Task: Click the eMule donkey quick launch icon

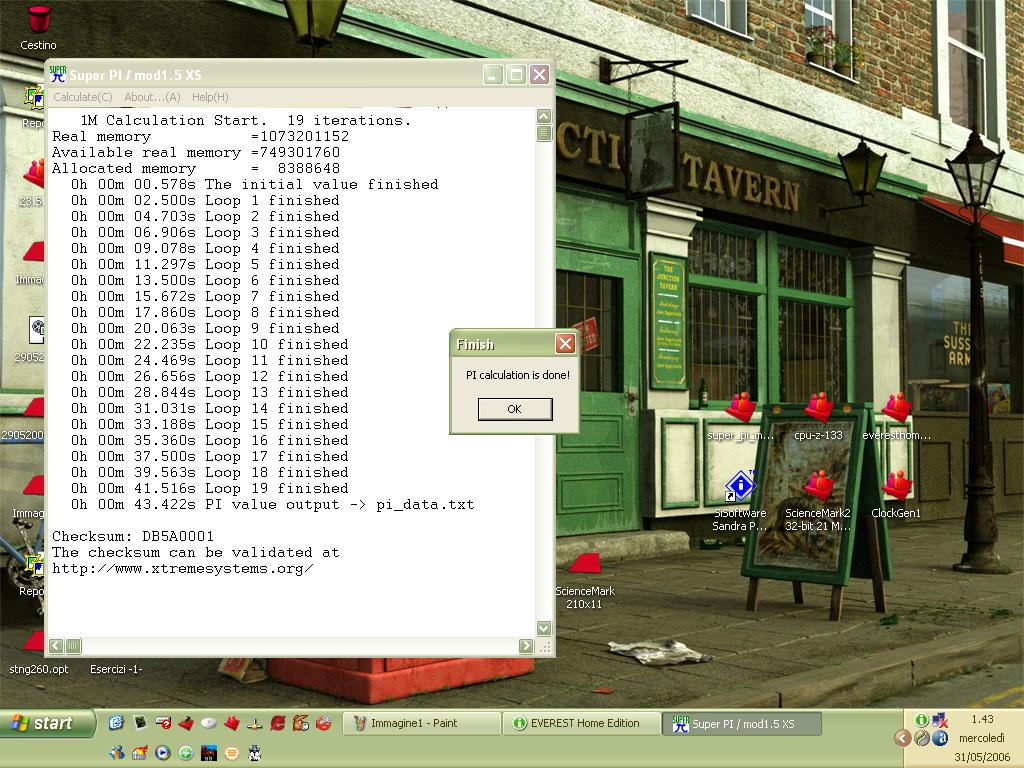Action: point(300,722)
